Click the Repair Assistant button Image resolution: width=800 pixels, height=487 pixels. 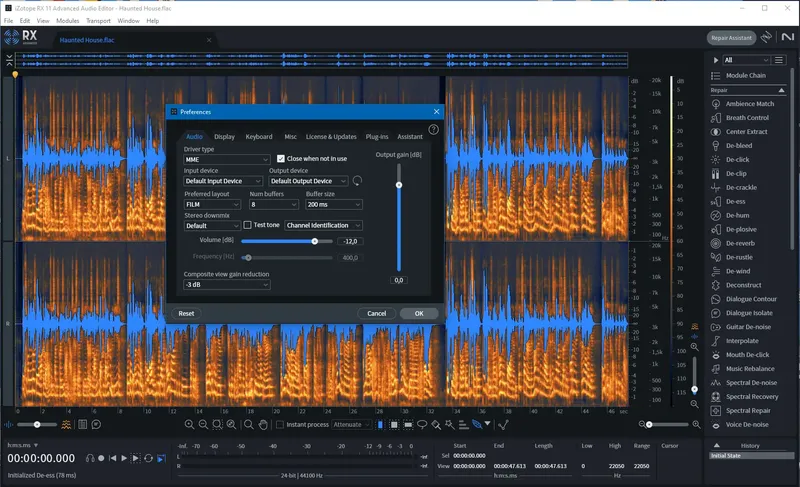730,37
